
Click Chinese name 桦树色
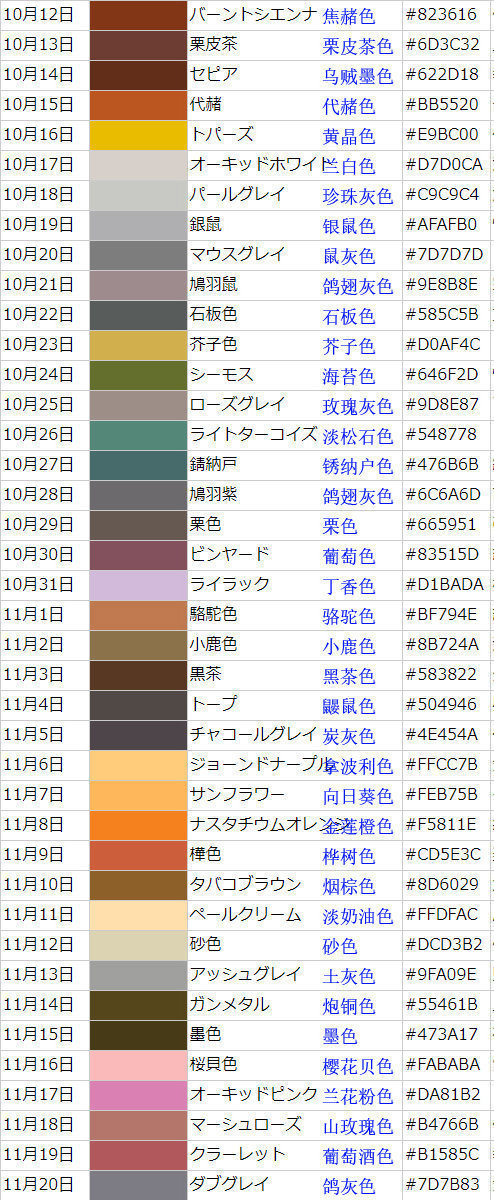click(349, 856)
